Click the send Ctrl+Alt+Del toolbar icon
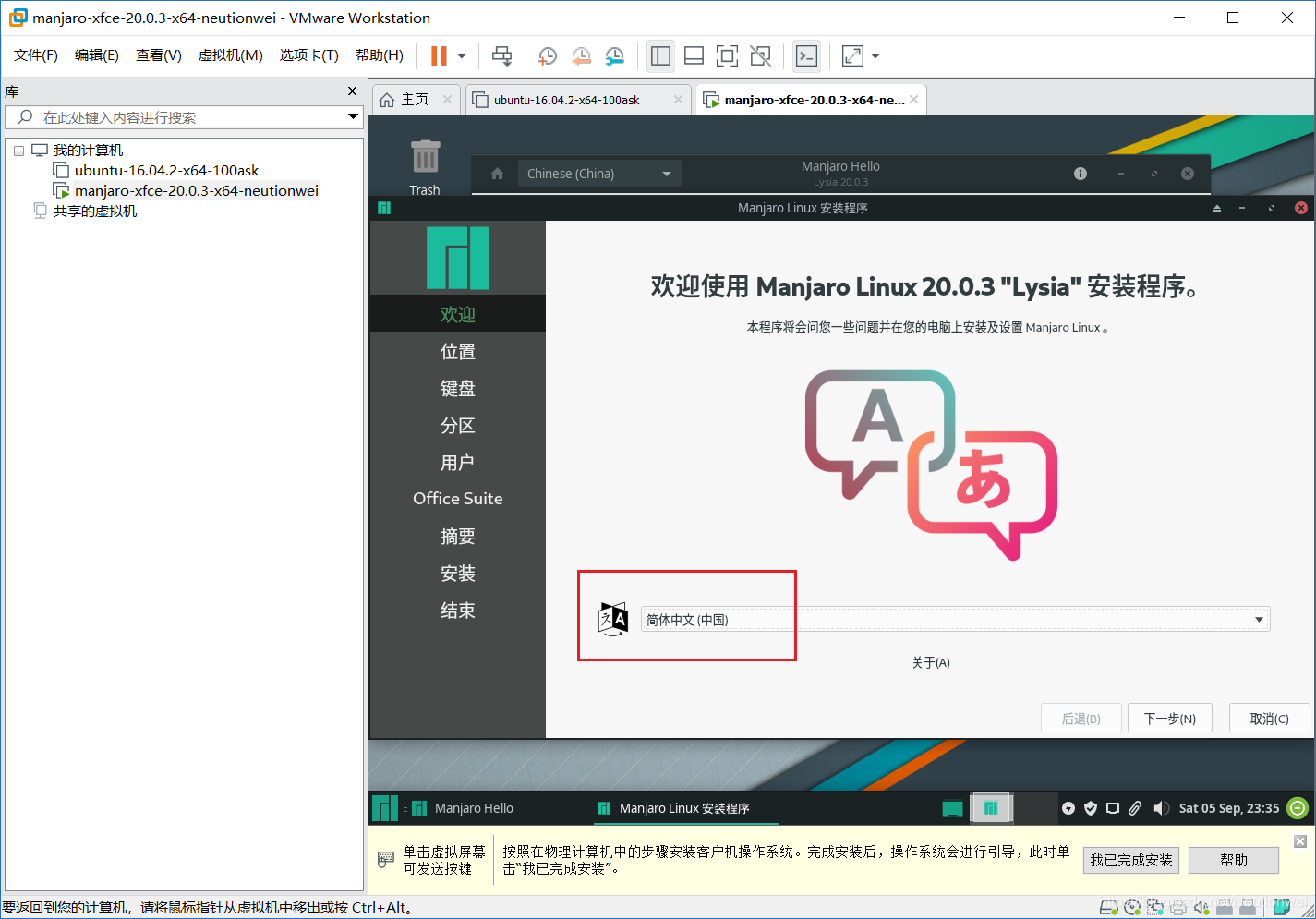The height and width of the screenshot is (919, 1316). click(x=501, y=56)
